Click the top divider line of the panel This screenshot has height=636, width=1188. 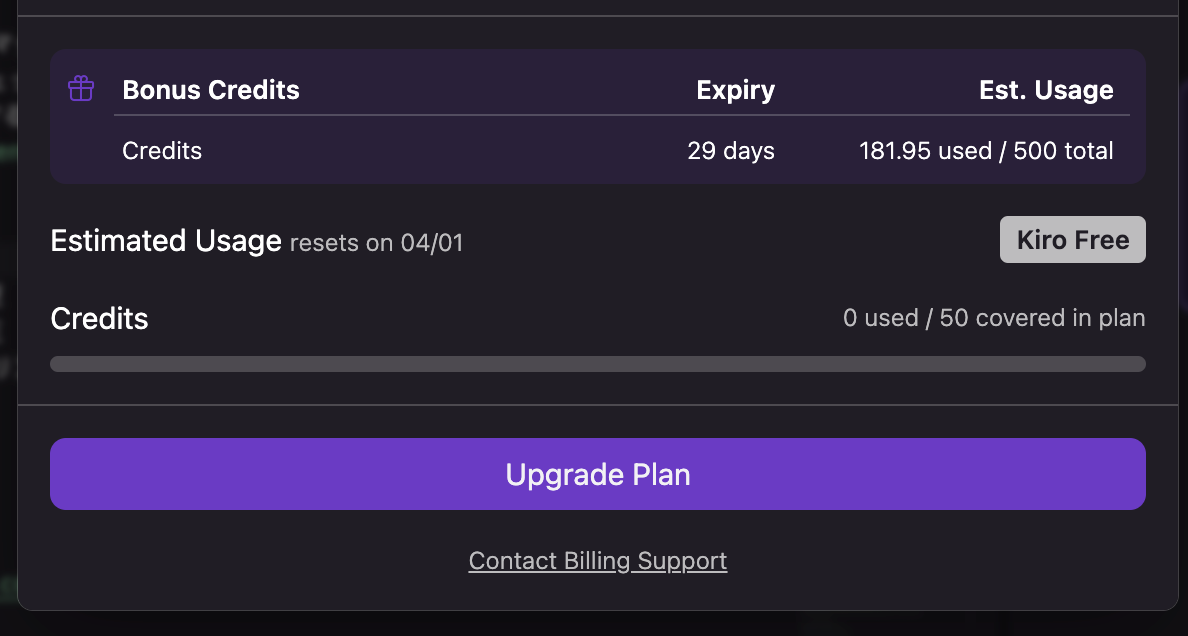pyautogui.click(x=598, y=16)
